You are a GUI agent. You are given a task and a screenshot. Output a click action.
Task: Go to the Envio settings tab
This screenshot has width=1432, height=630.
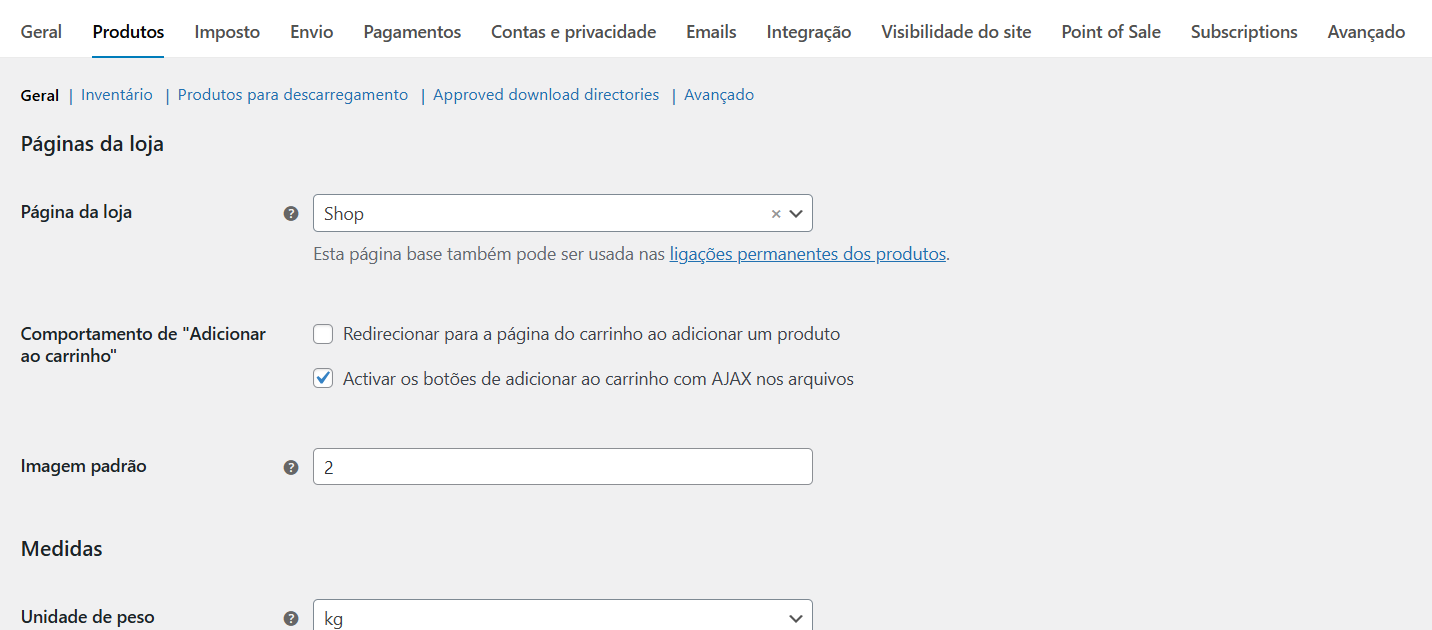[311, 32]
